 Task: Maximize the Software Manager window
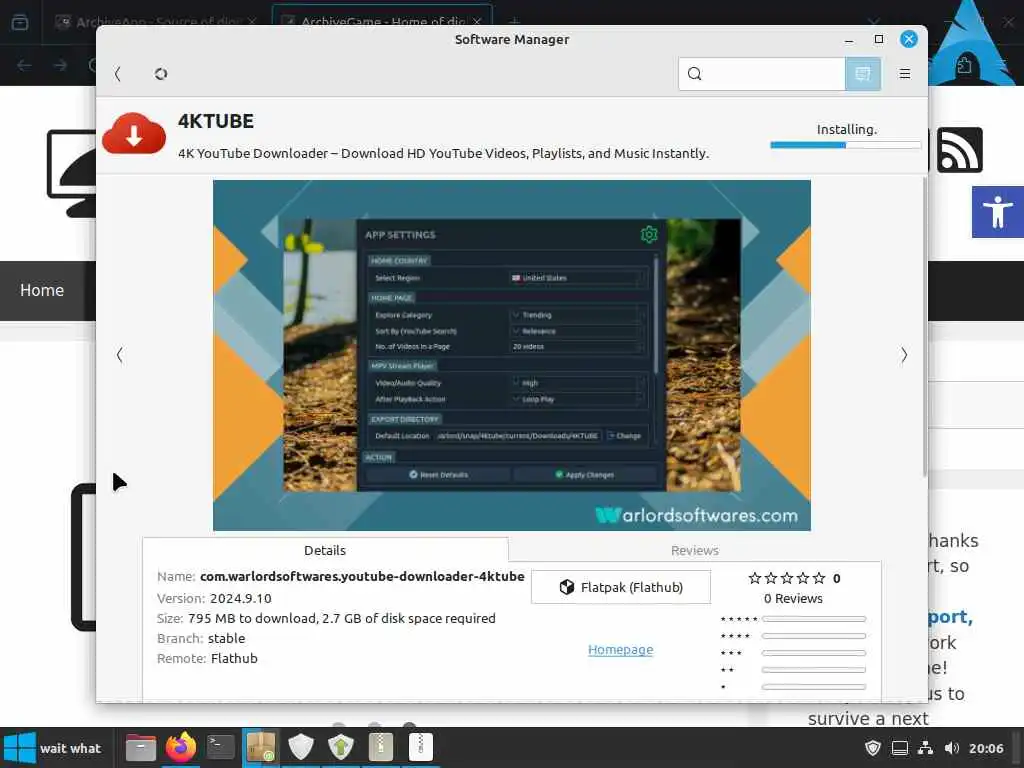coord(879,39)
